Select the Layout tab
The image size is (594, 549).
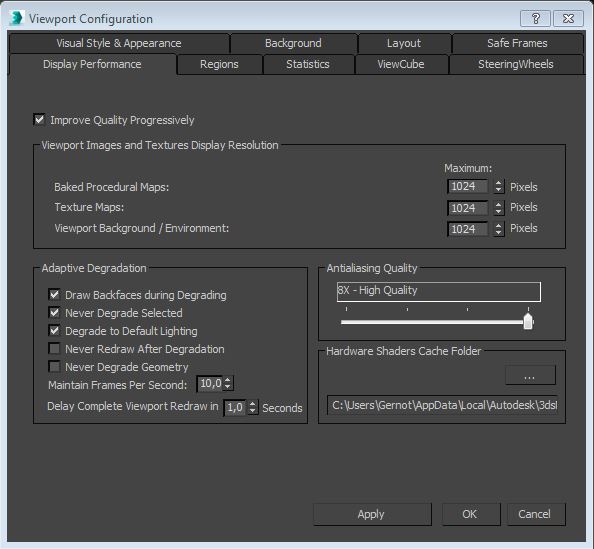coord(404,43)
